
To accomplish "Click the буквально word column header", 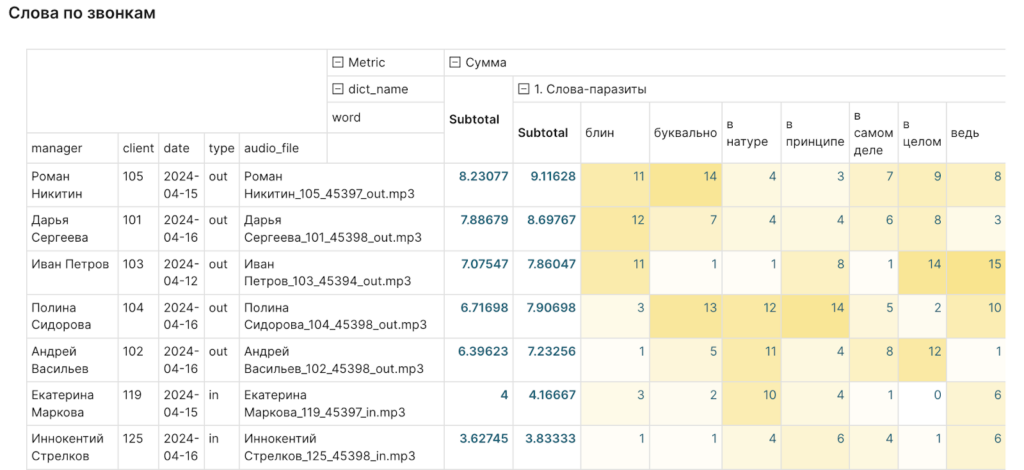I will (685, 133).
